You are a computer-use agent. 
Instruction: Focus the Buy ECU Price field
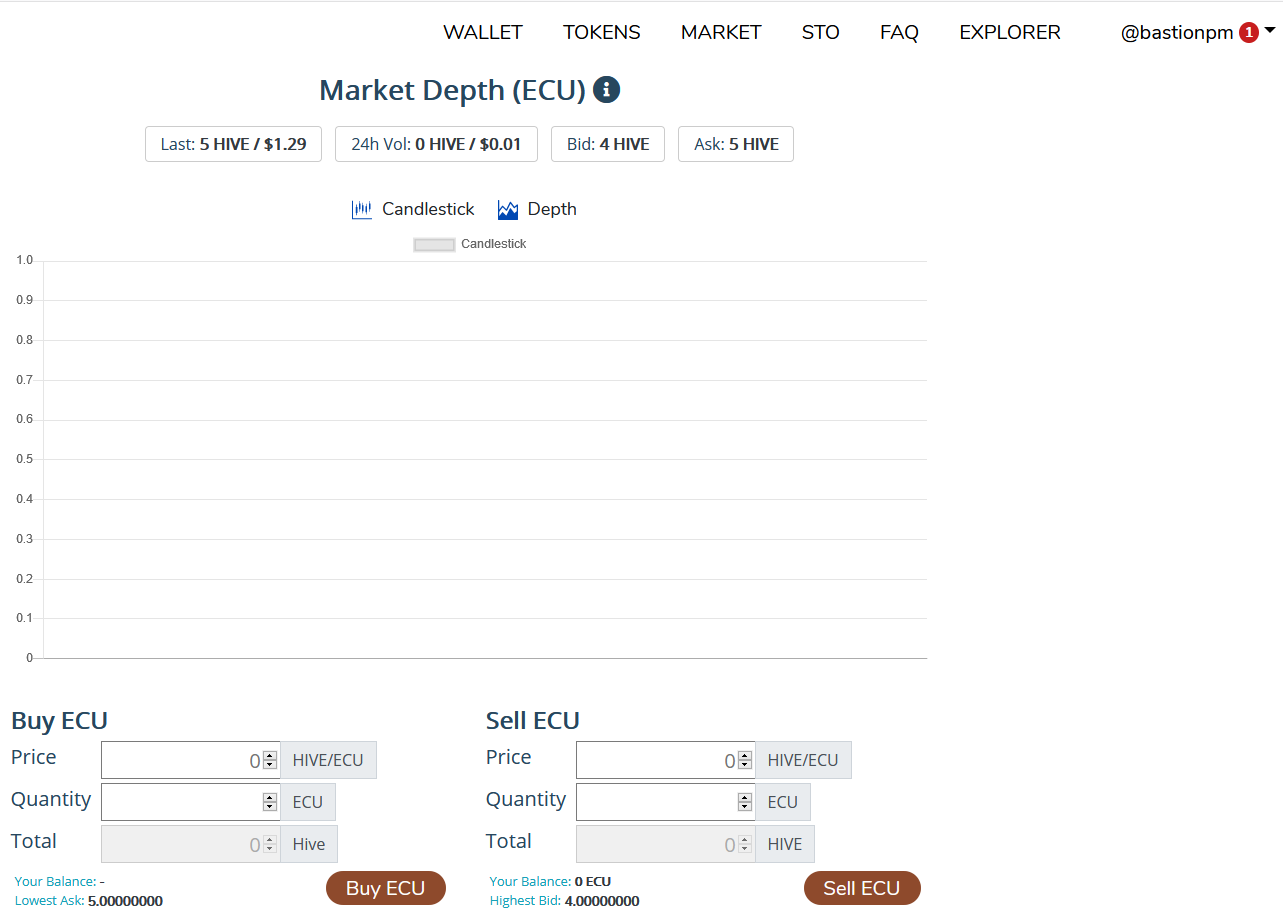(180, 761)
